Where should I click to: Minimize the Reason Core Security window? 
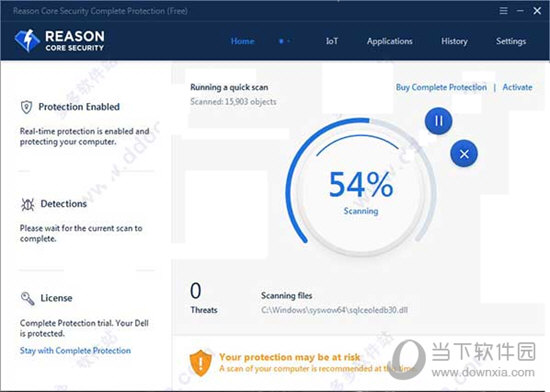tap(520, 11)
